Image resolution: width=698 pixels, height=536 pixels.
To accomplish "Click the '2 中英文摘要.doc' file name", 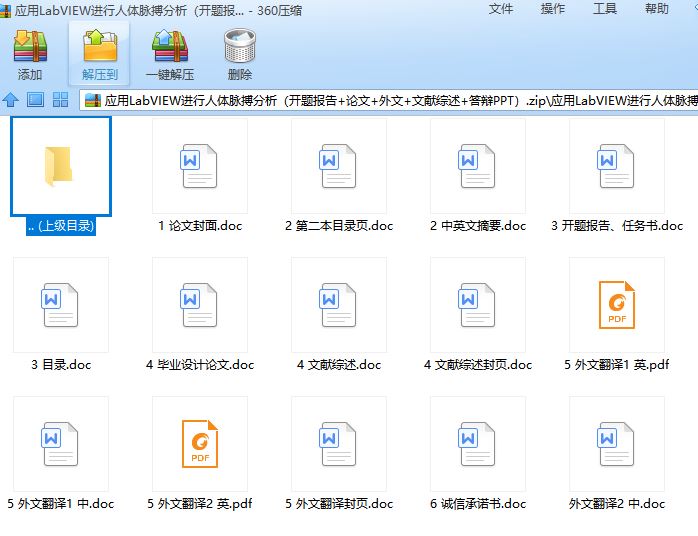I will click(478, 226).
